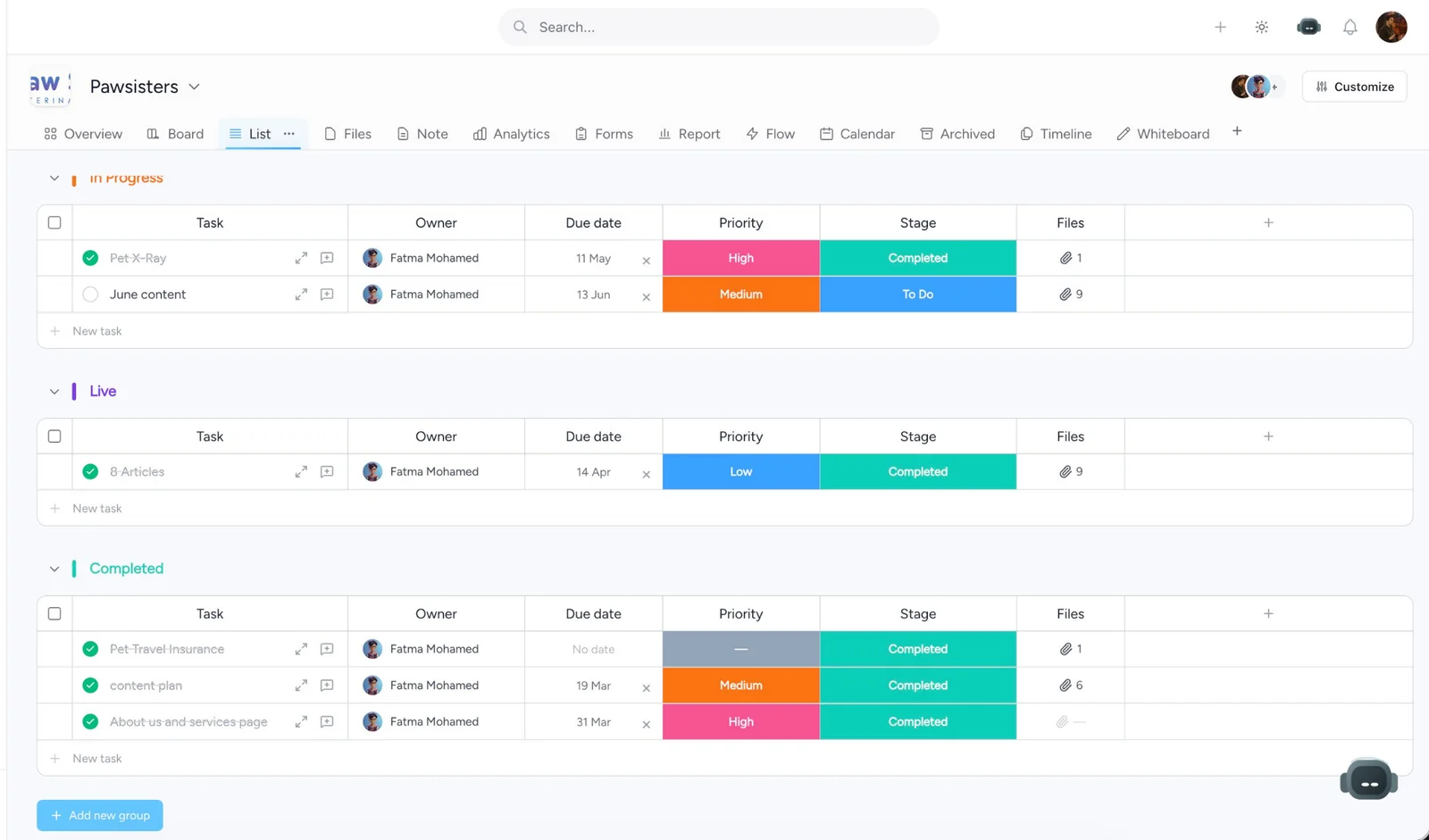Open List tab options ellipsis

[288, 134]
